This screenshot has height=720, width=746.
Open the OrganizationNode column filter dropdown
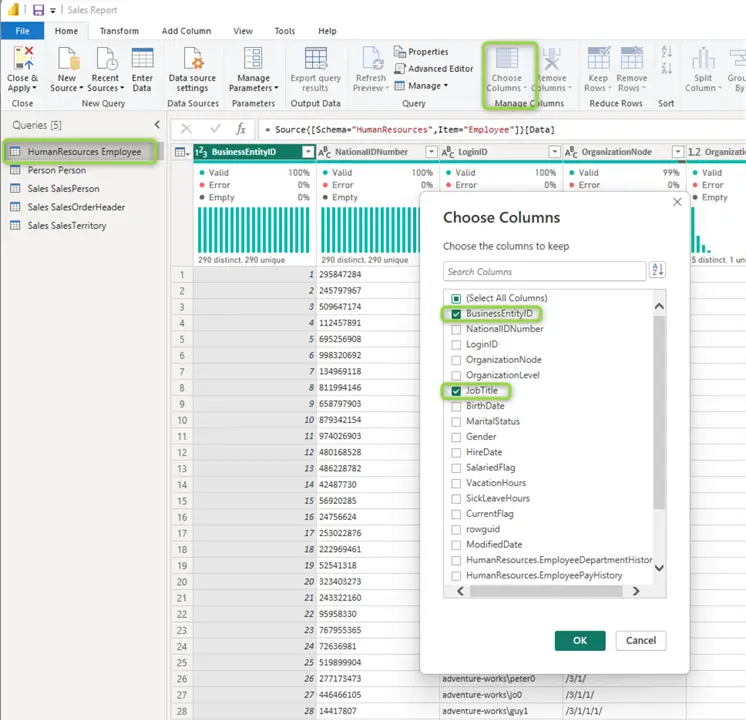pyautogui.click(x=677, y=152)
